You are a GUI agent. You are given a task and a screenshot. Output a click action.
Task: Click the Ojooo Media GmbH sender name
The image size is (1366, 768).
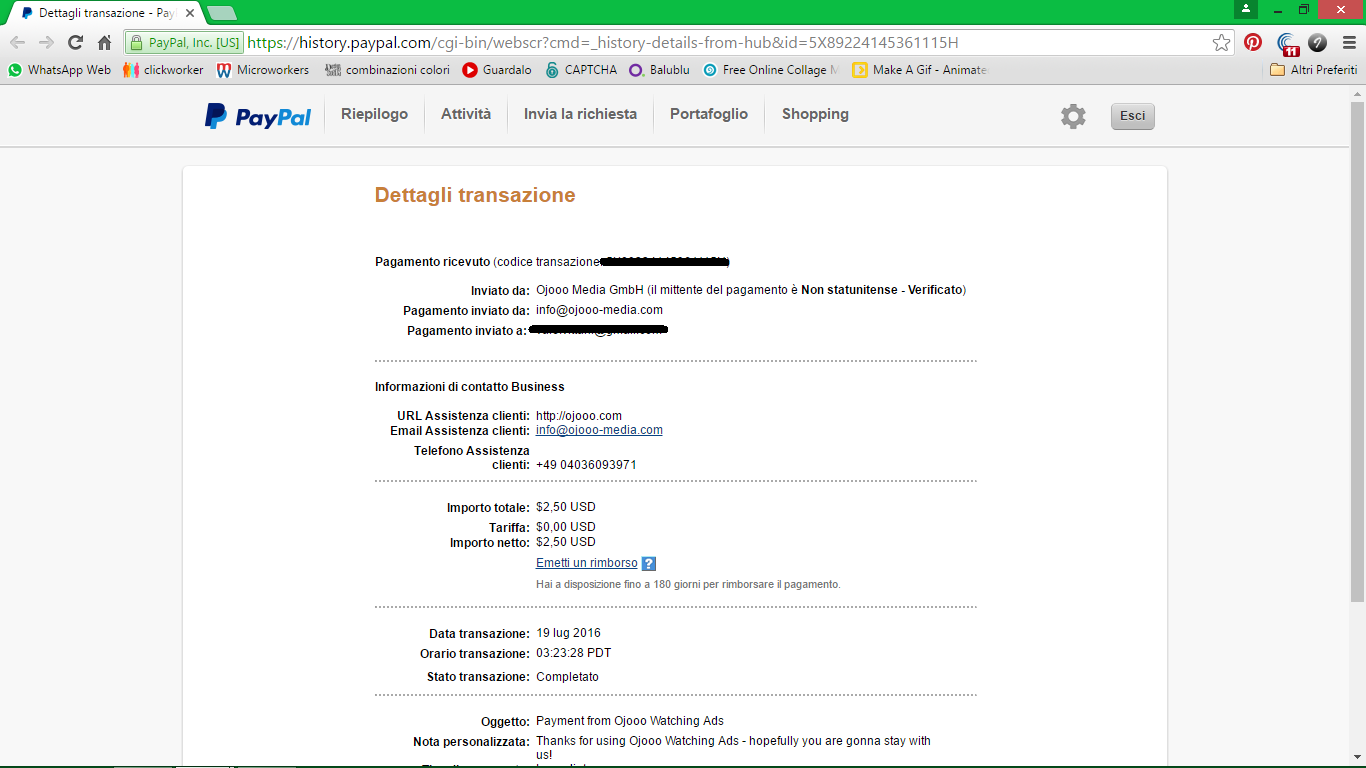589,290
